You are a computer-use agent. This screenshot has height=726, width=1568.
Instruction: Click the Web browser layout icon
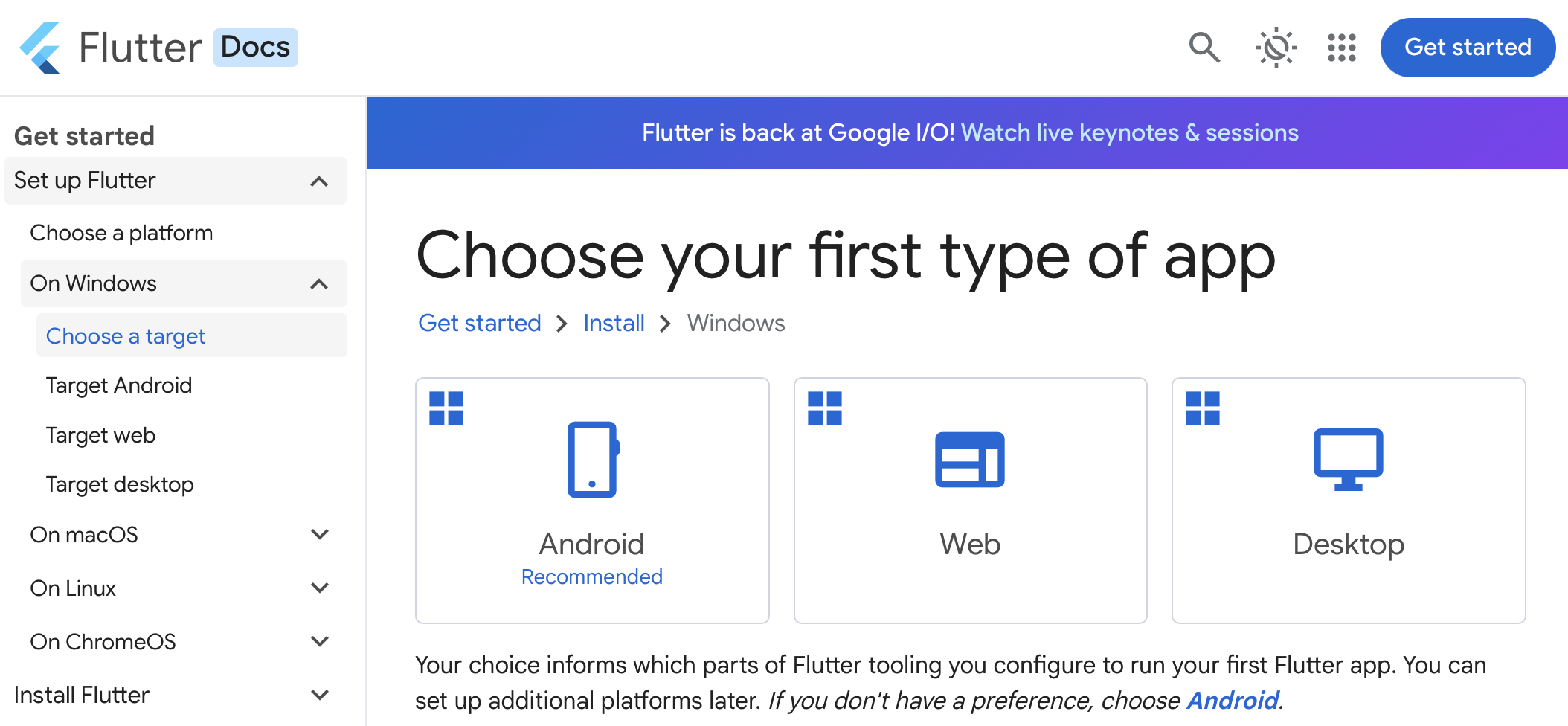click(x=969, y=460)
